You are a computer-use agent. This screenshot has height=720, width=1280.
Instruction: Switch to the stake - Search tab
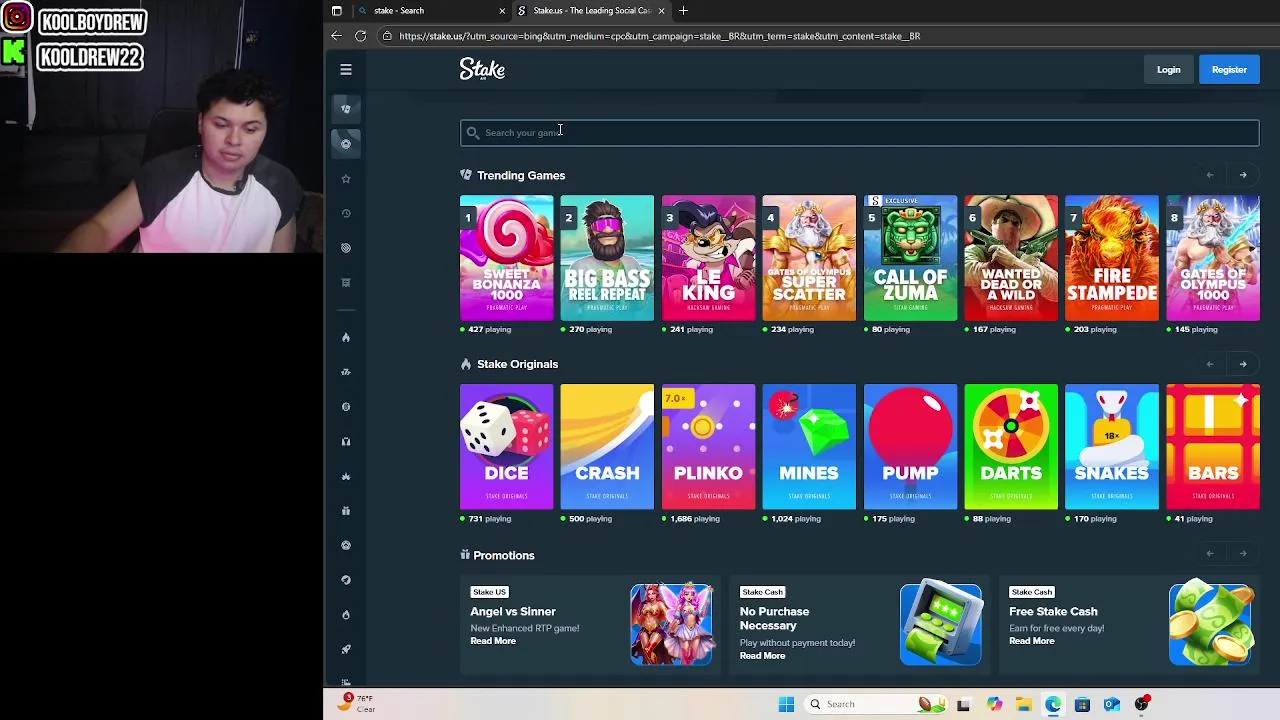pos(430,10)
